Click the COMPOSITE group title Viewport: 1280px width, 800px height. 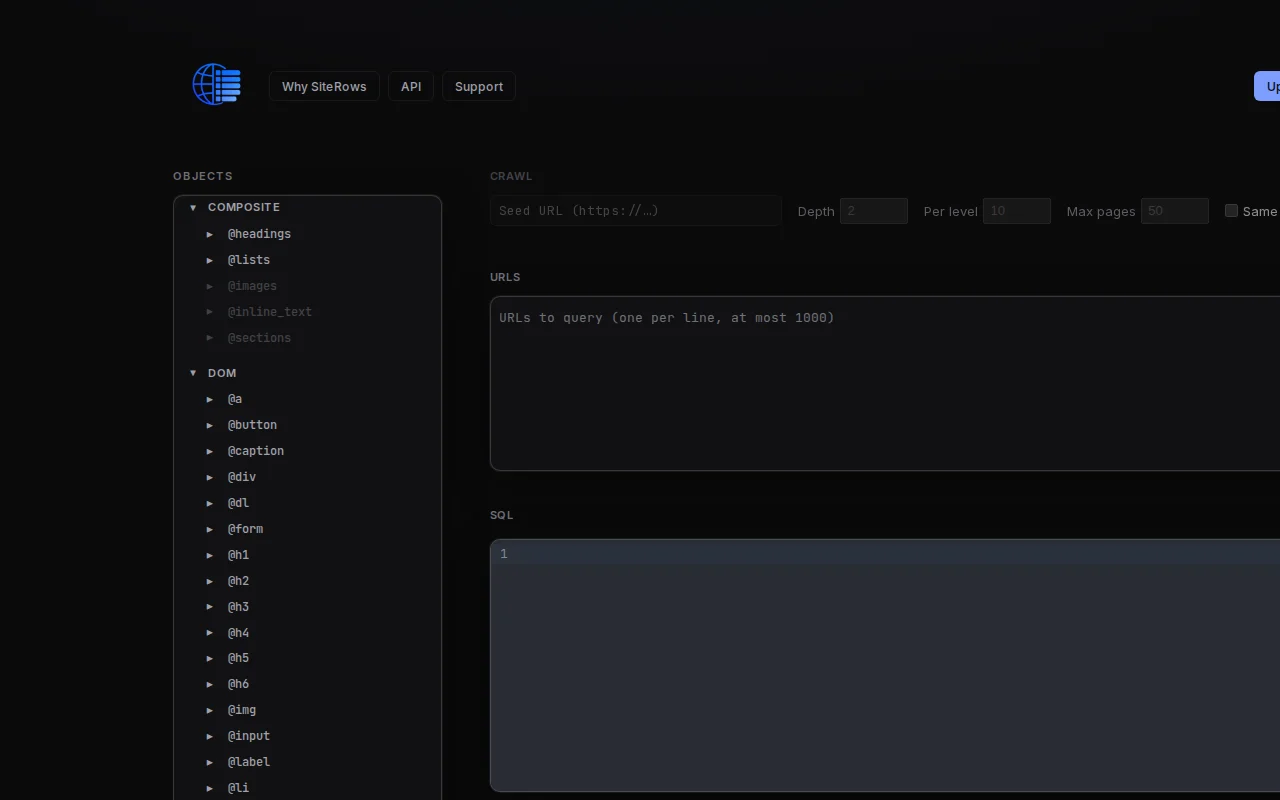coord(244,207)
